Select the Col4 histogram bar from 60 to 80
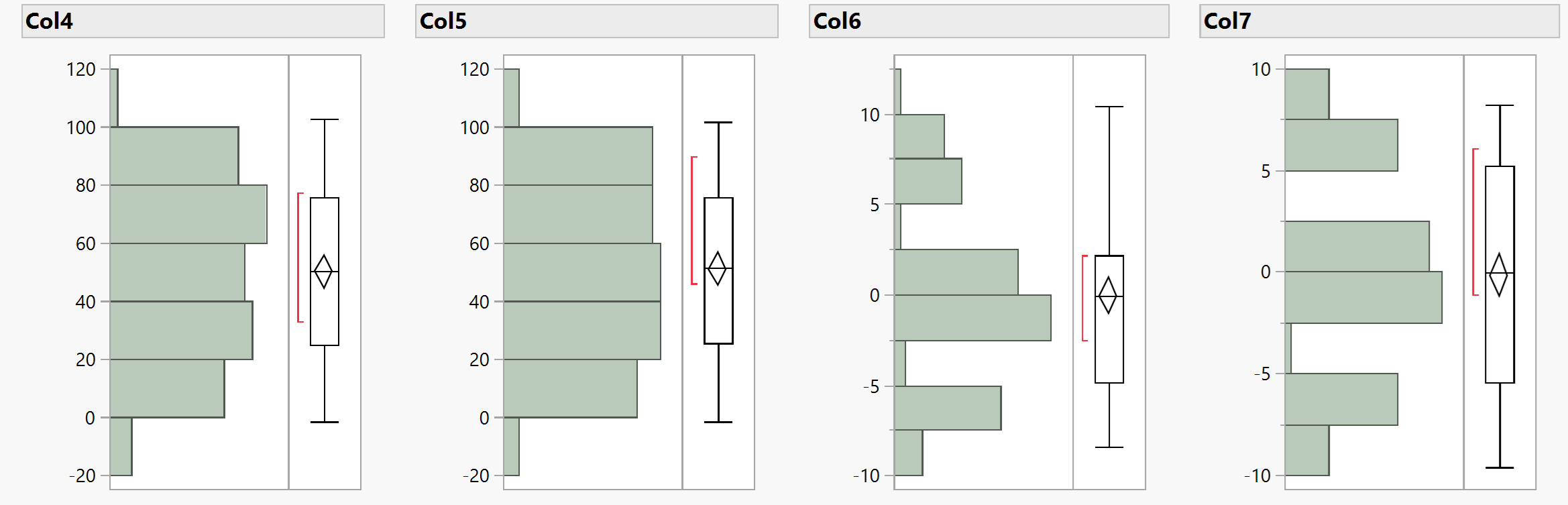1568x505 pixels. point(188,214)
